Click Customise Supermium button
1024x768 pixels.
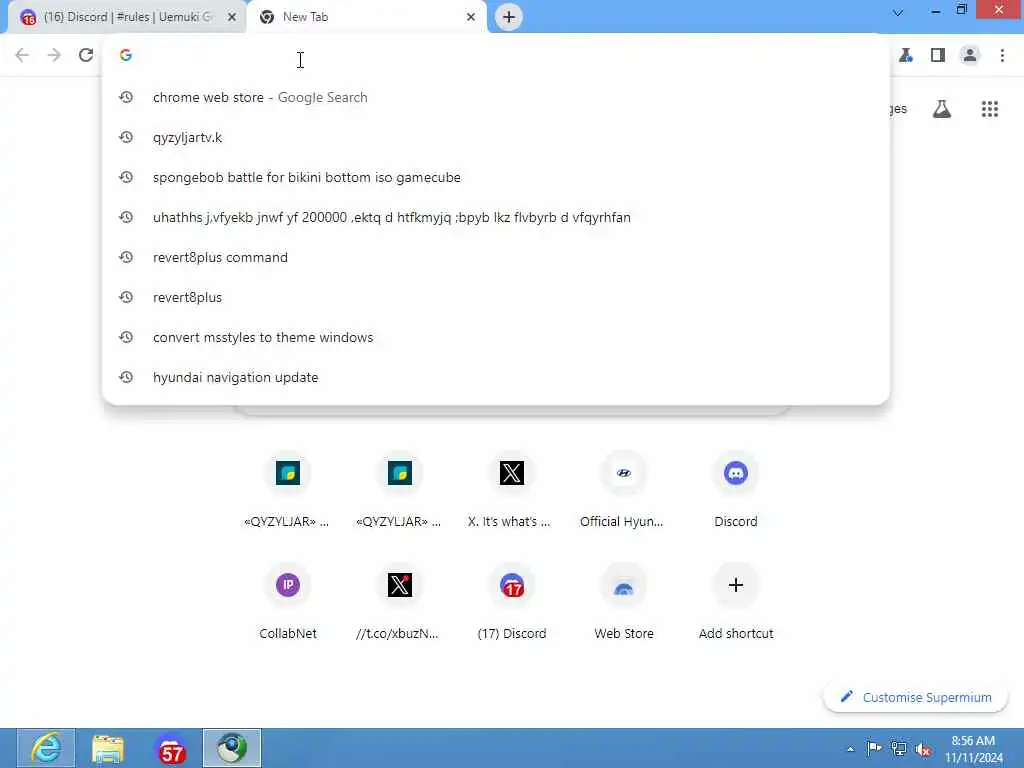[x=916, y=697]
